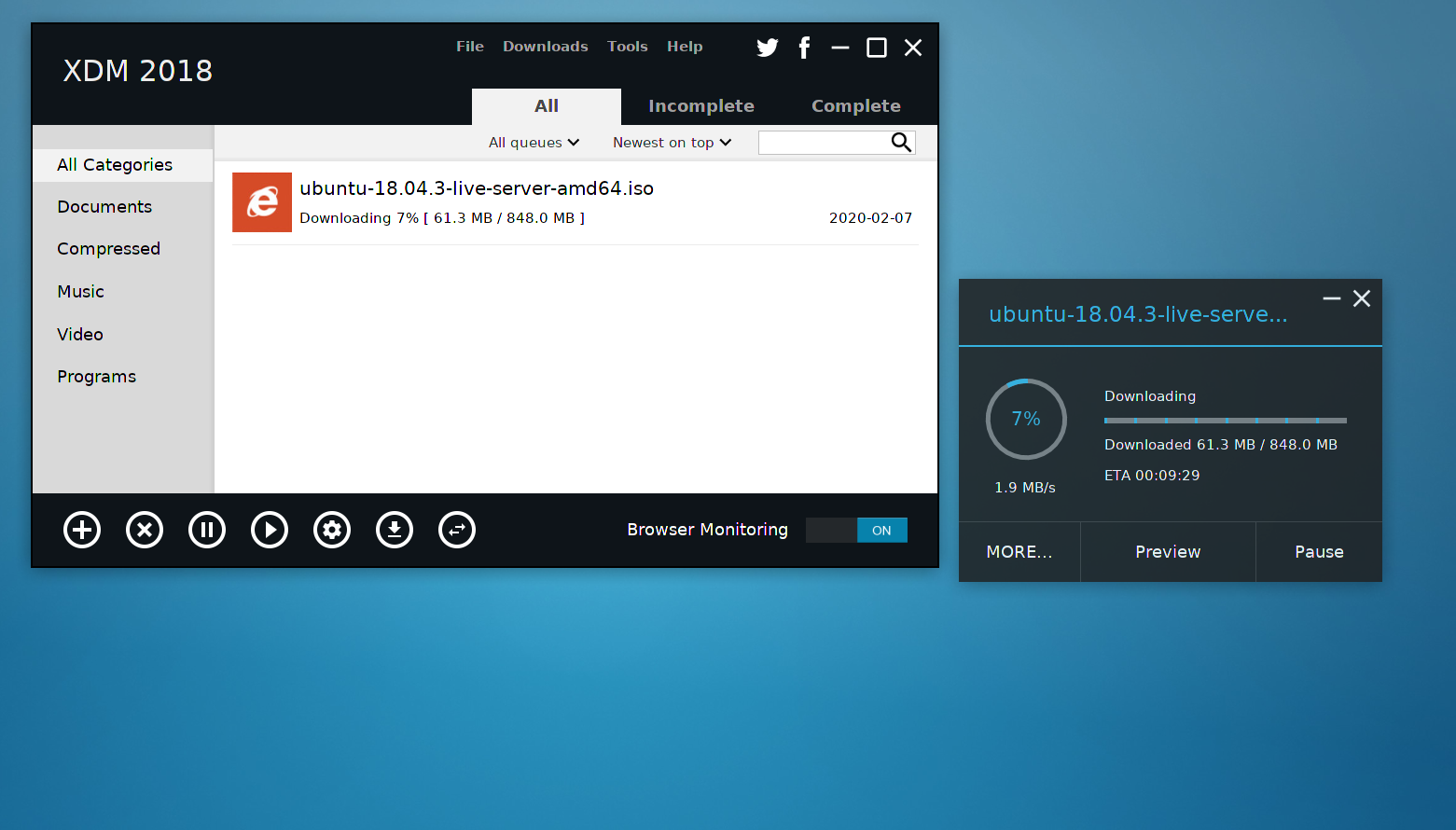Expand the MORE... options in the progress window

(x=1019, y=551)
